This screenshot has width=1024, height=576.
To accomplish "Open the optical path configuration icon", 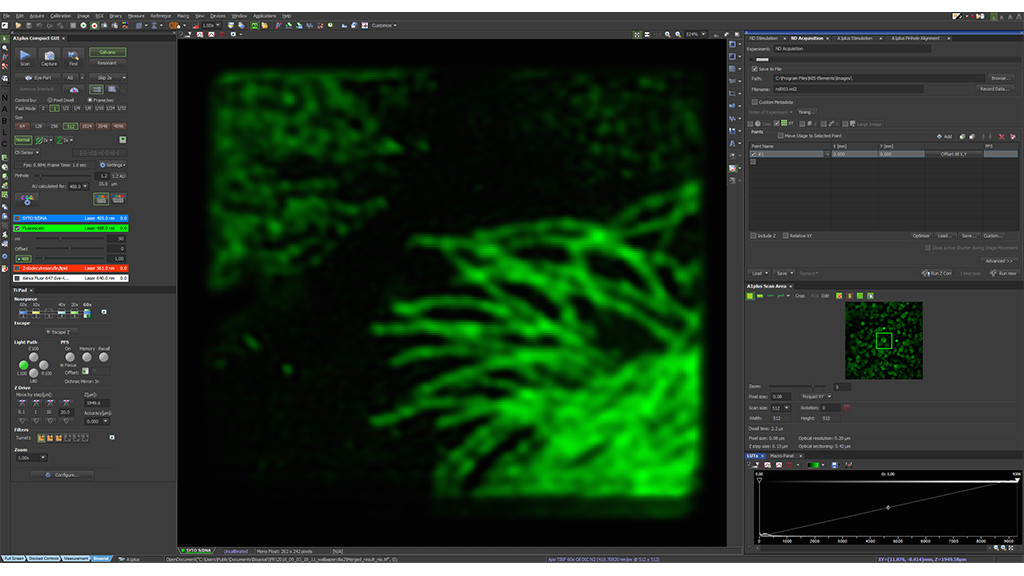I will [x=27, y=200].
